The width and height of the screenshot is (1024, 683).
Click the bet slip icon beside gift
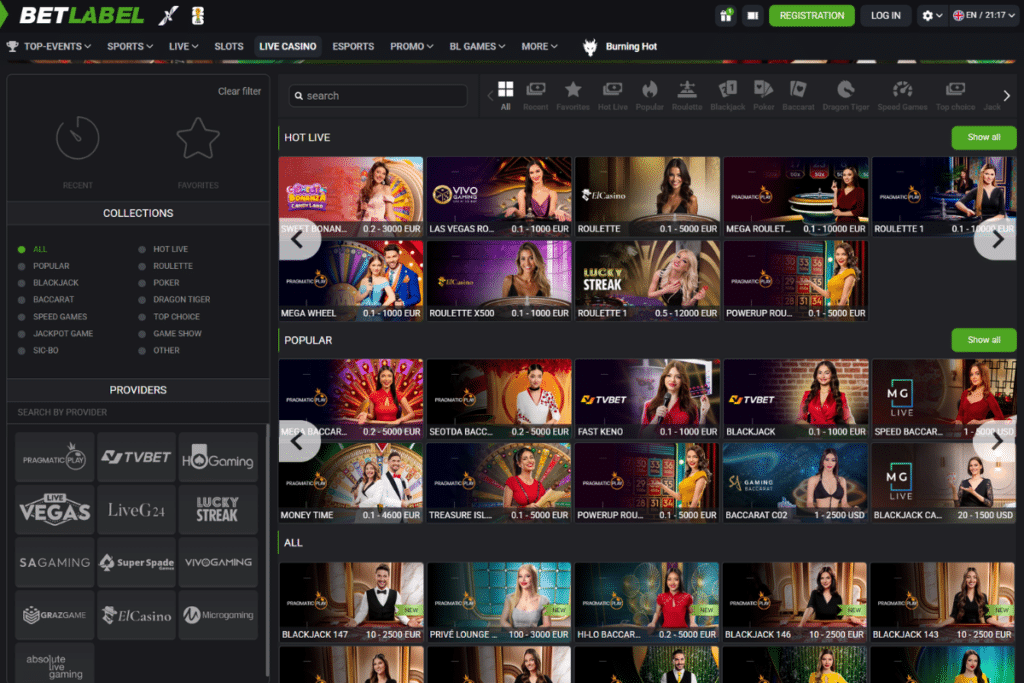pos(752,16)
